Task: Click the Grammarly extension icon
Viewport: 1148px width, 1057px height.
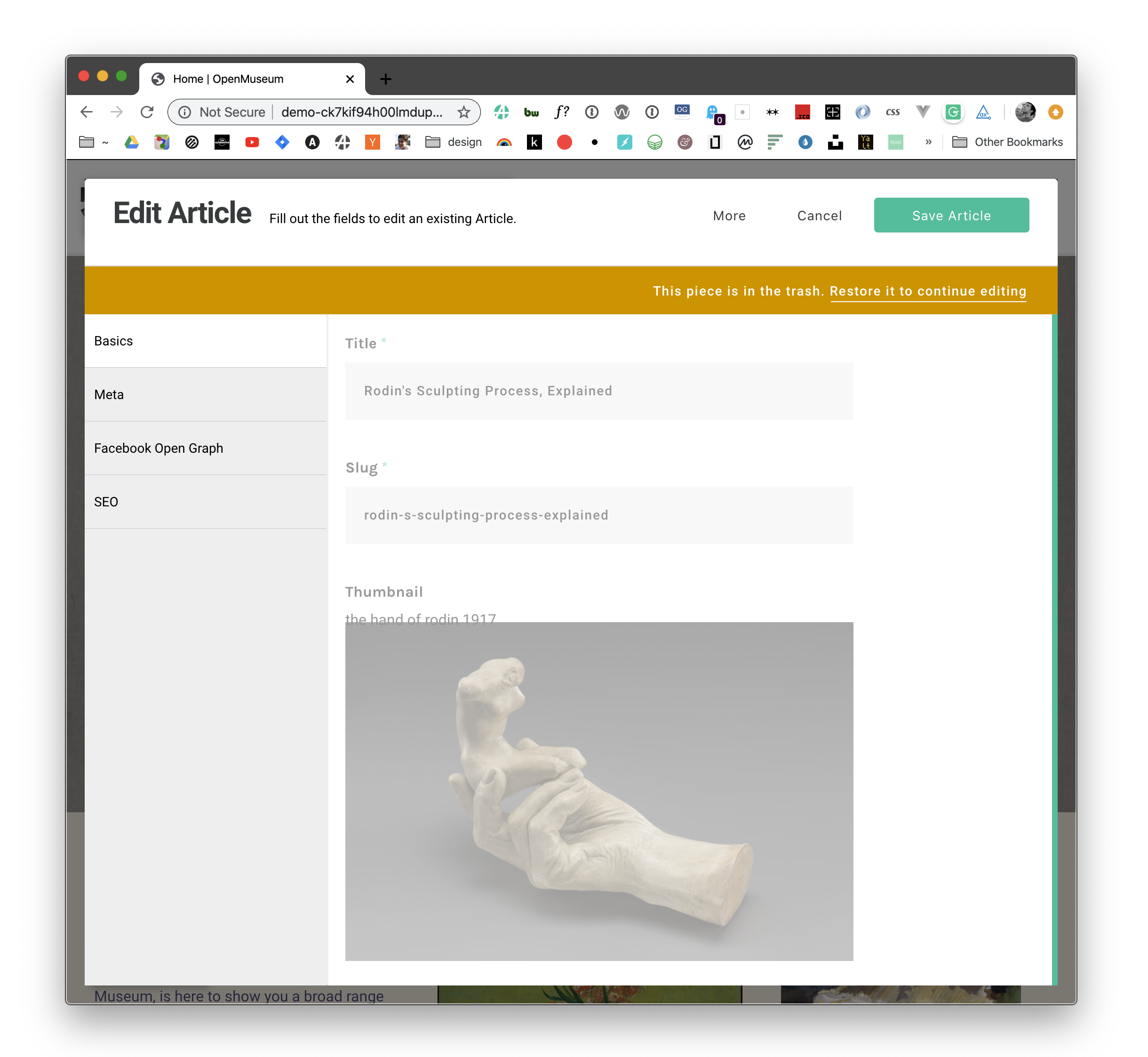Action: point(952,112)
